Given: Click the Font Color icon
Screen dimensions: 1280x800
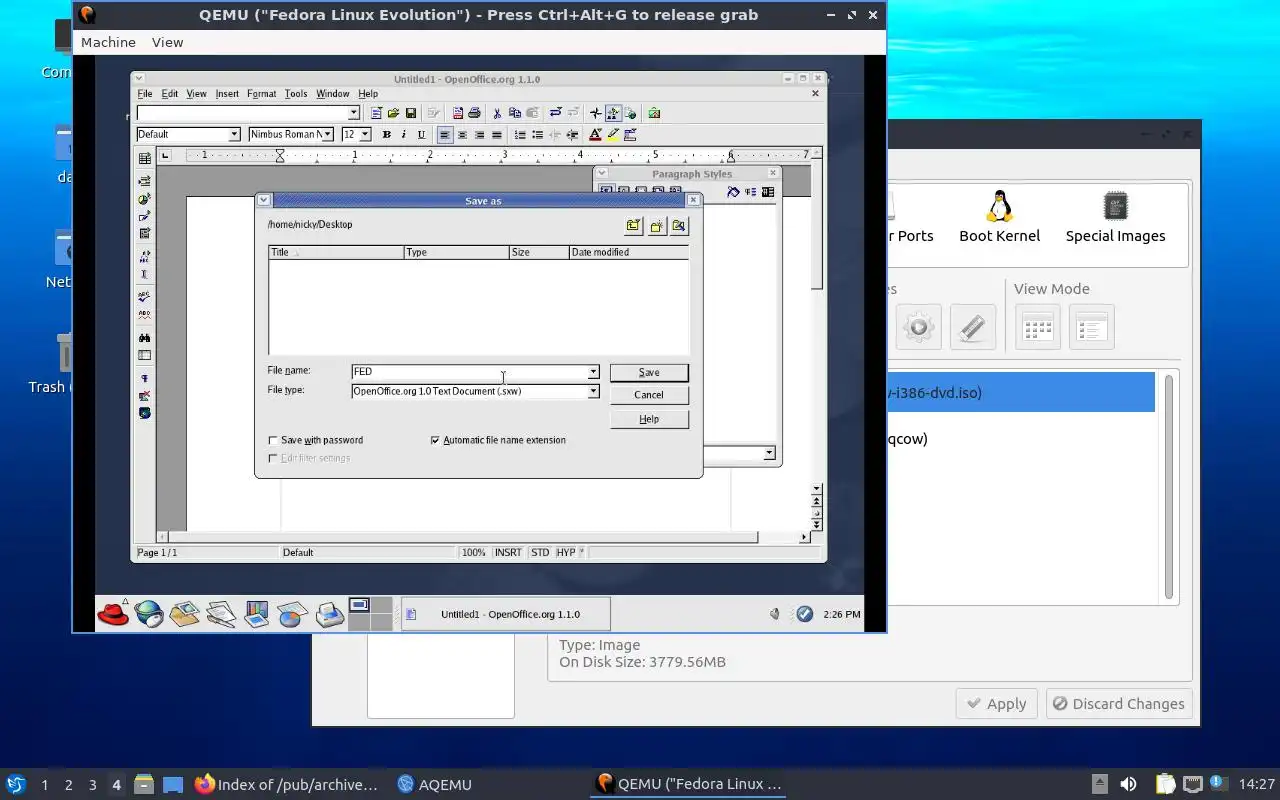Looking at the screenshot, I should tap(595, 135).
